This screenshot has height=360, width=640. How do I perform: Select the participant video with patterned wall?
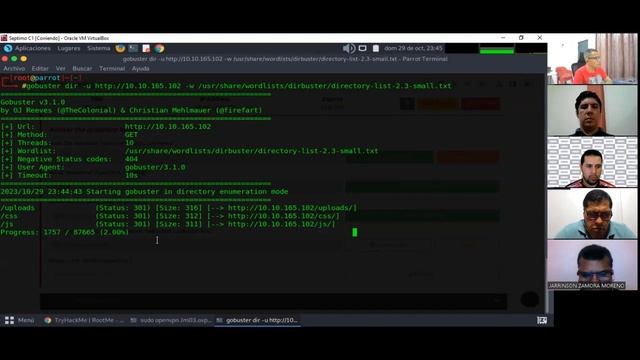[592, 162]
